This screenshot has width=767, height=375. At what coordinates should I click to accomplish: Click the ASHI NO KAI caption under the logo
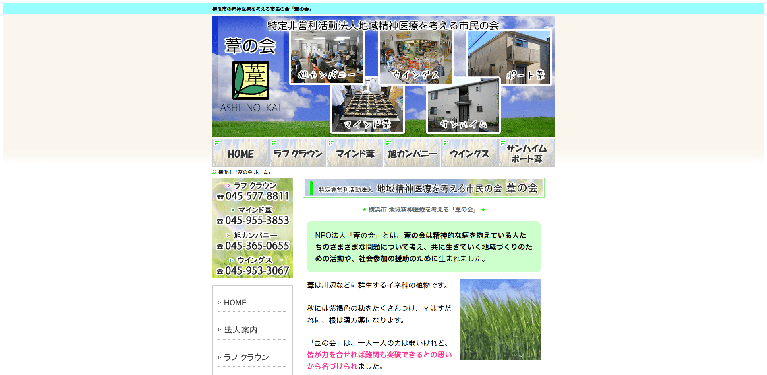point(250,107)
